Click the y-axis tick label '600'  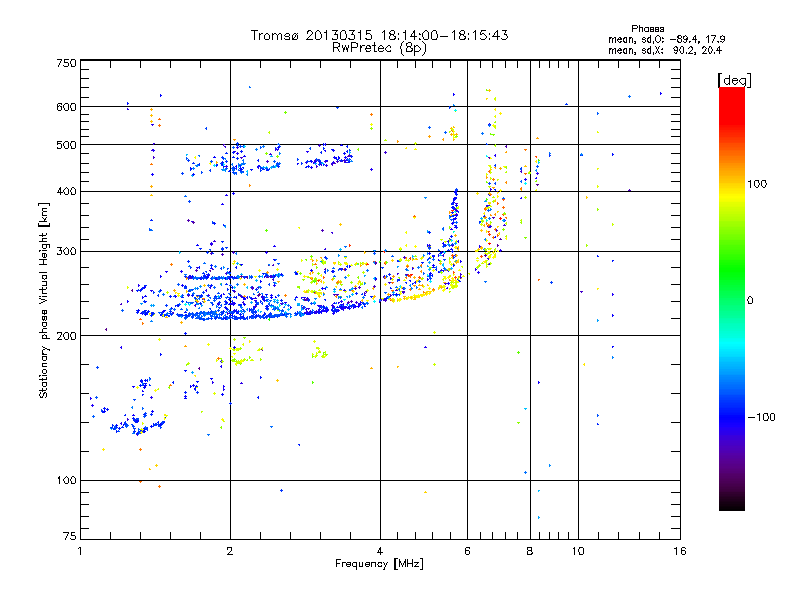point(66,107)
